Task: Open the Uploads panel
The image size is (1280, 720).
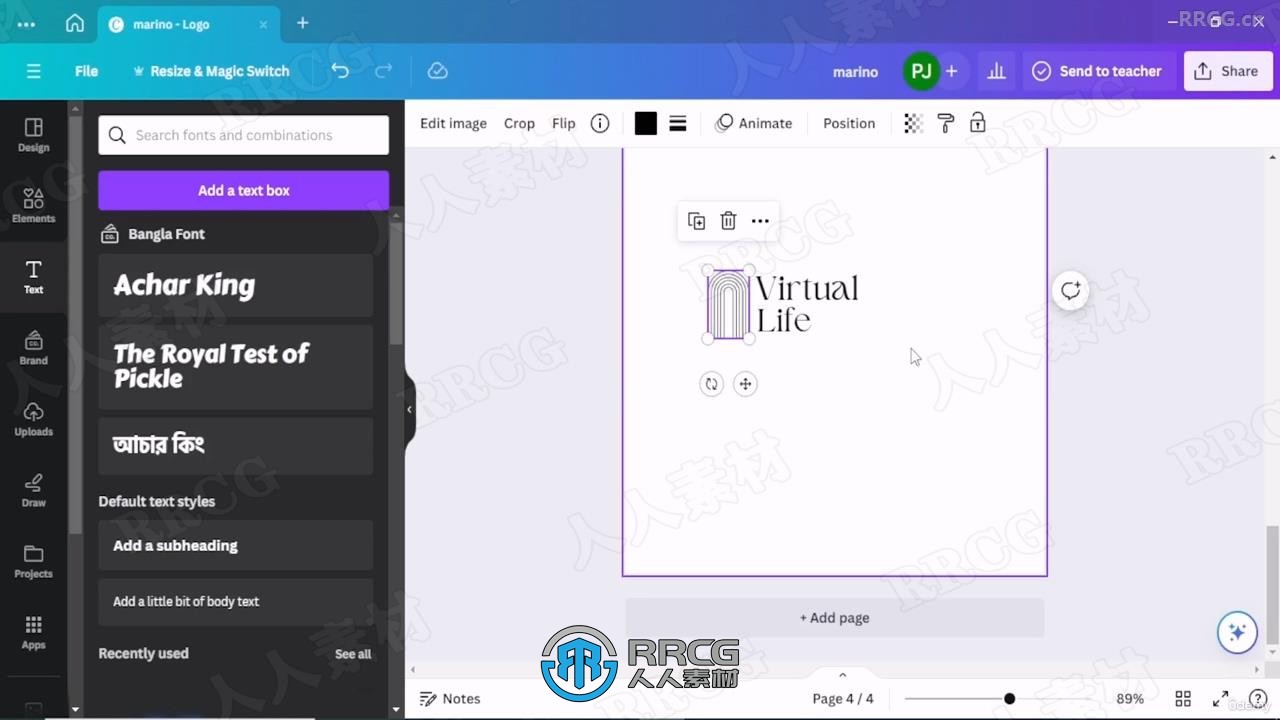Action: coord(33,419)
